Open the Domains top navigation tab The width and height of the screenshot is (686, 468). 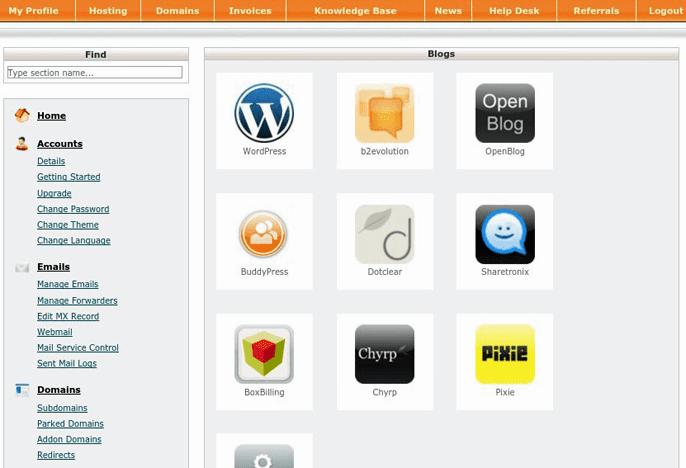pos(178,10)
